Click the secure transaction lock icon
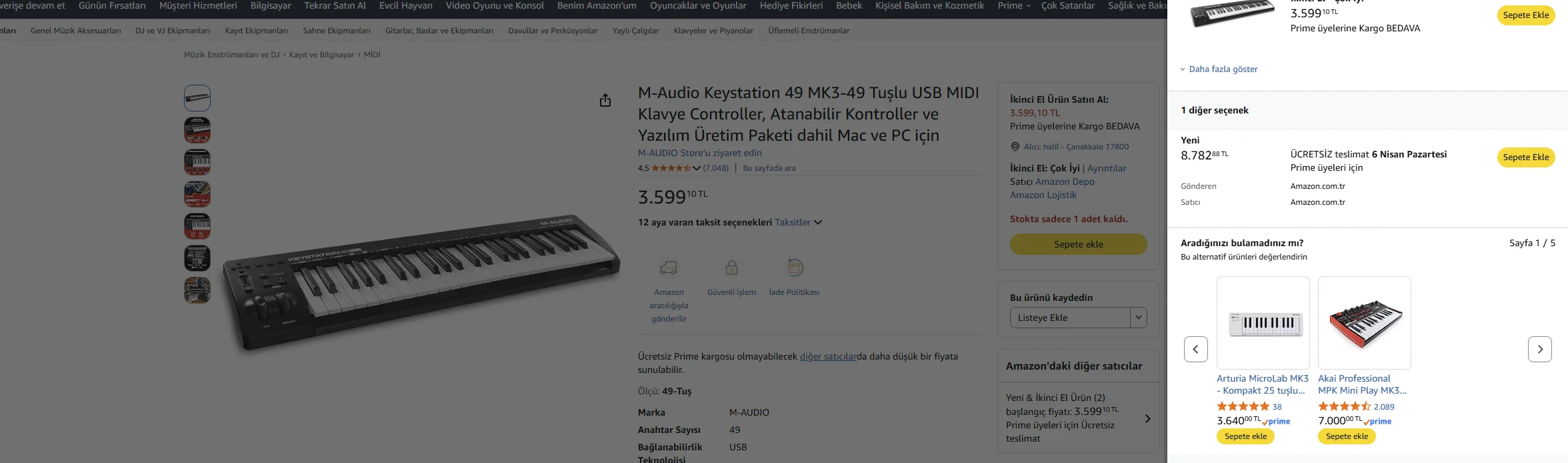This screenshot has height=463, width=1568. coord(731,268)
